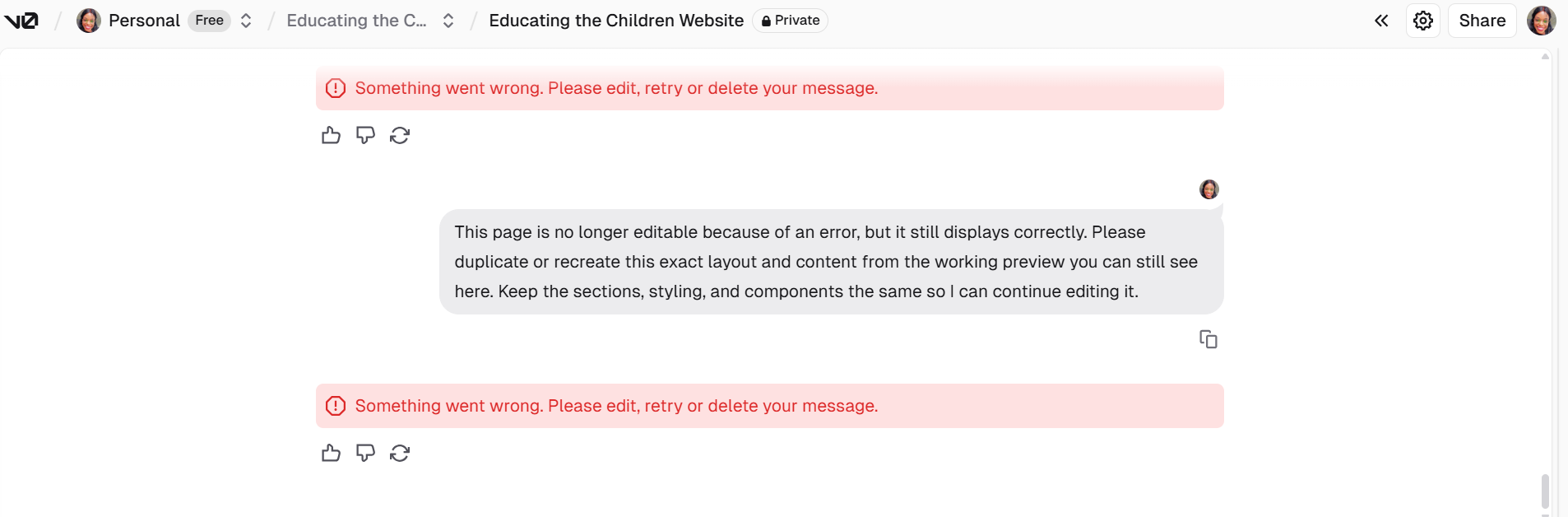Click the Educating the Children Website title
Viewport: 1568px width, 517px height.
[x=616, y=21]
